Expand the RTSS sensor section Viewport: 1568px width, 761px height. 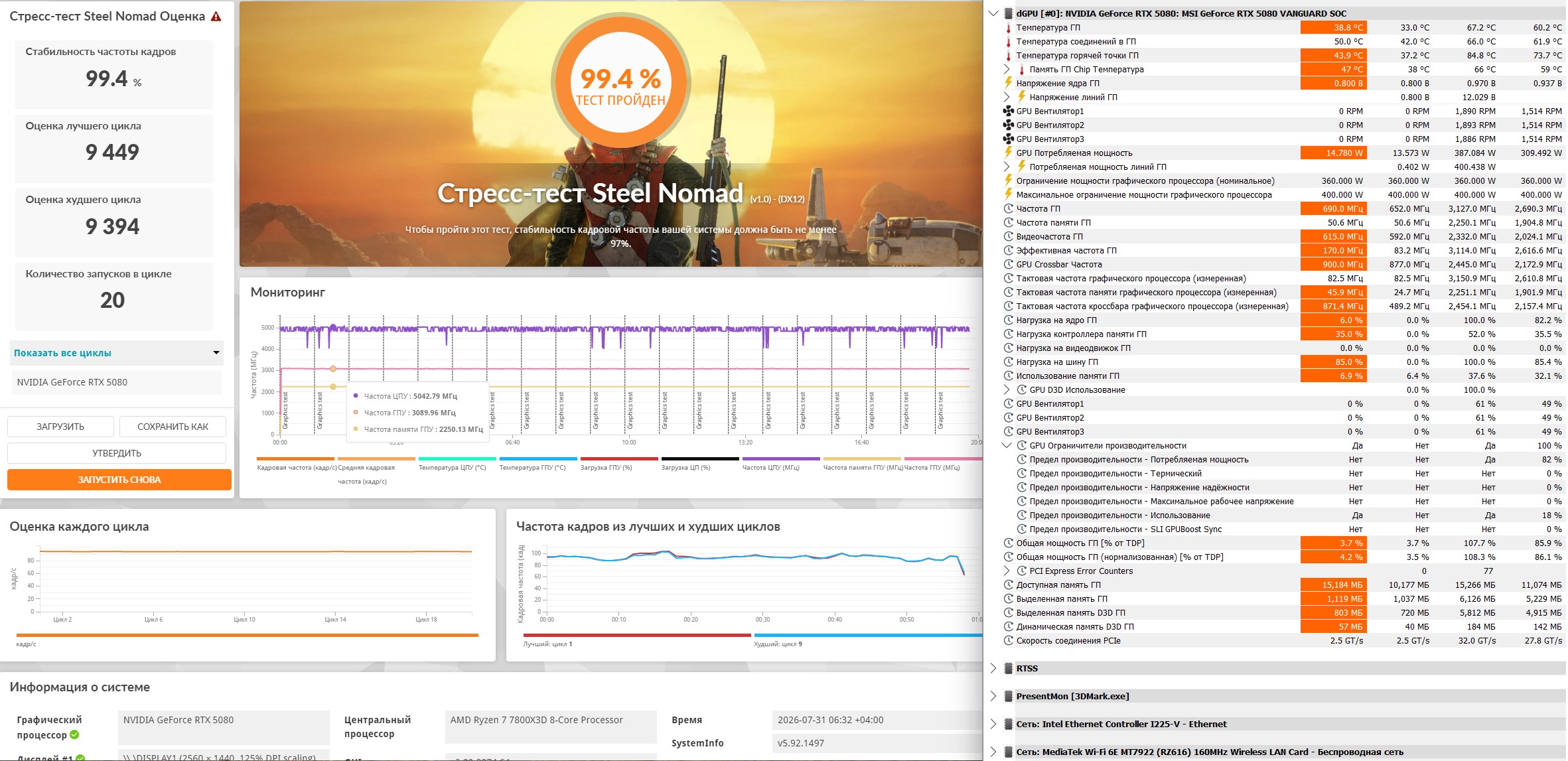pyautogui.click(x=993, y=668)
